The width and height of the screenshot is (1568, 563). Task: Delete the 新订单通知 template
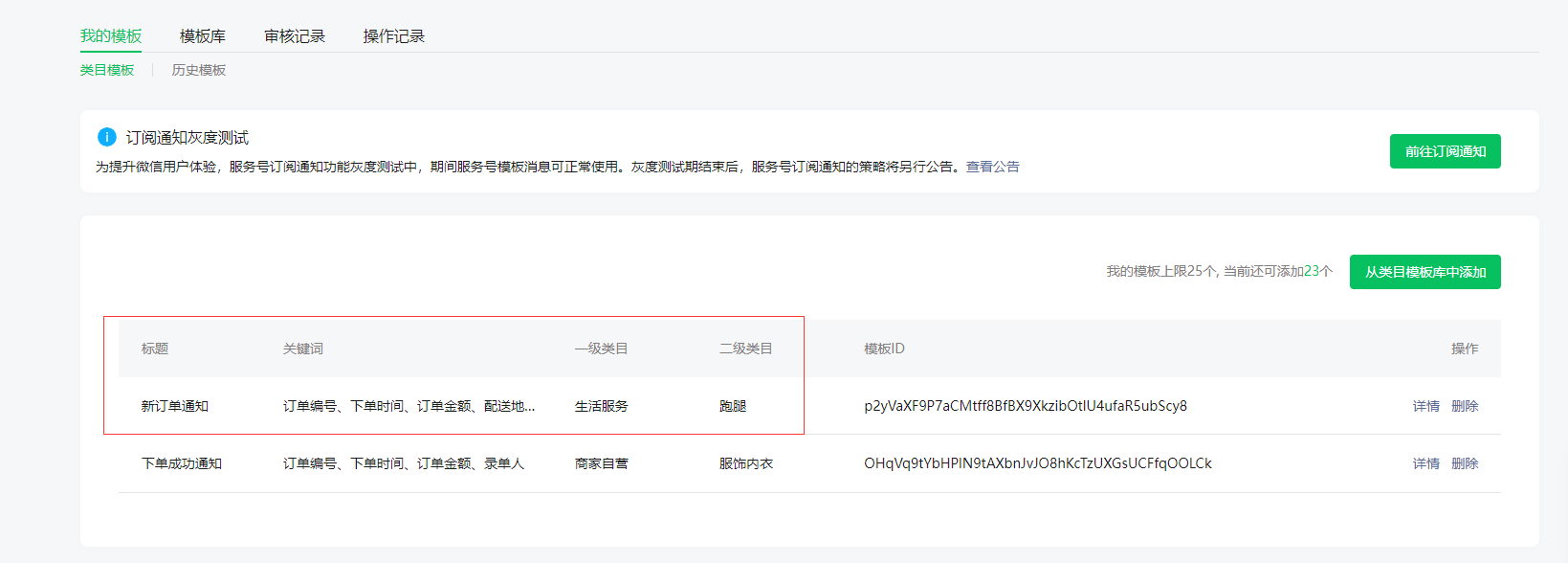tap(1464, 406)
